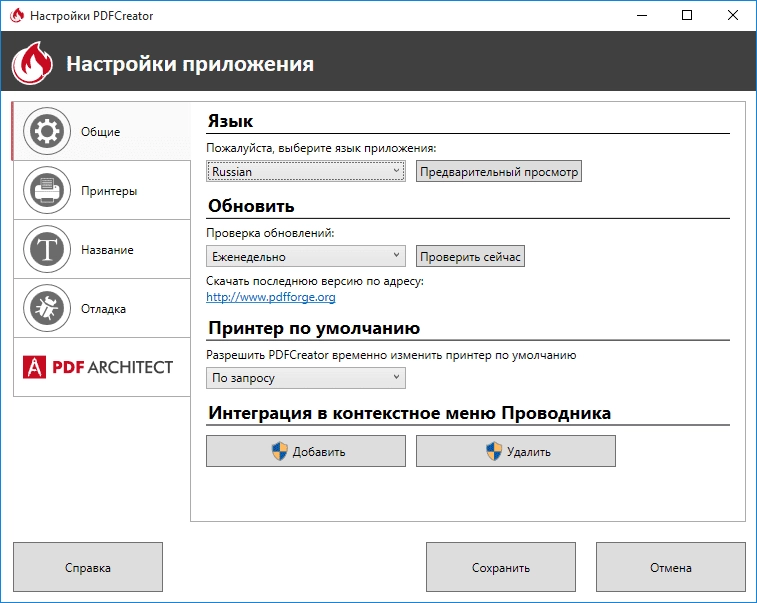Maximize the Настройки PDFCreator window
The image size is (757, 603).
687,15
